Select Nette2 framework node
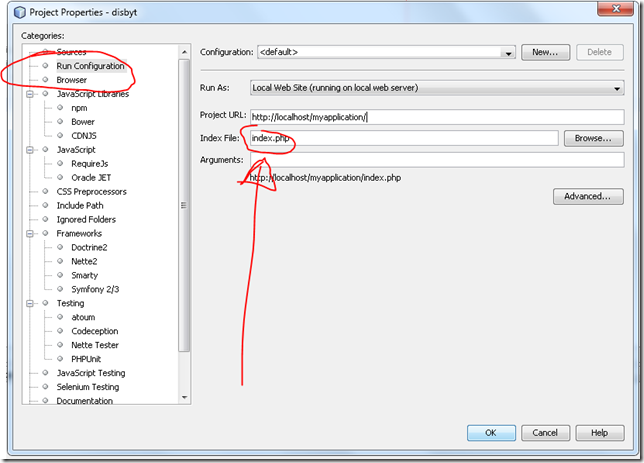 pos(84,261)
